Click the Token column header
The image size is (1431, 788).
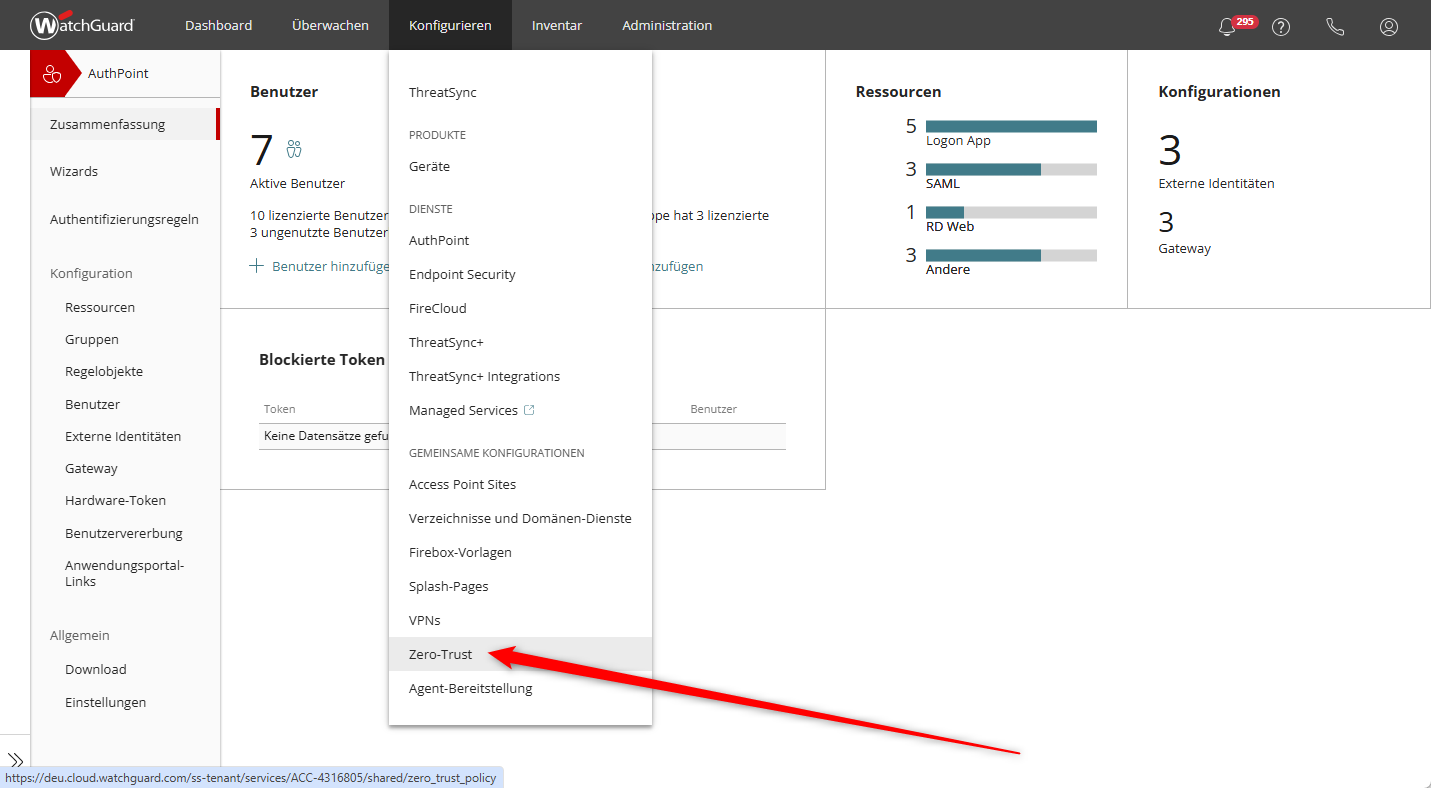click(x=280, y=409)
